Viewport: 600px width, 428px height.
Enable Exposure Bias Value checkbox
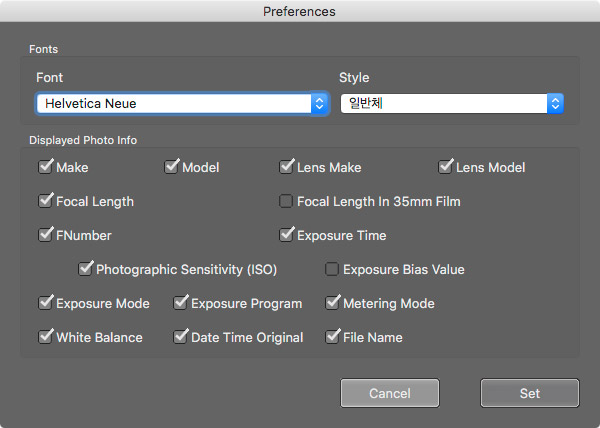pos(332,269)
